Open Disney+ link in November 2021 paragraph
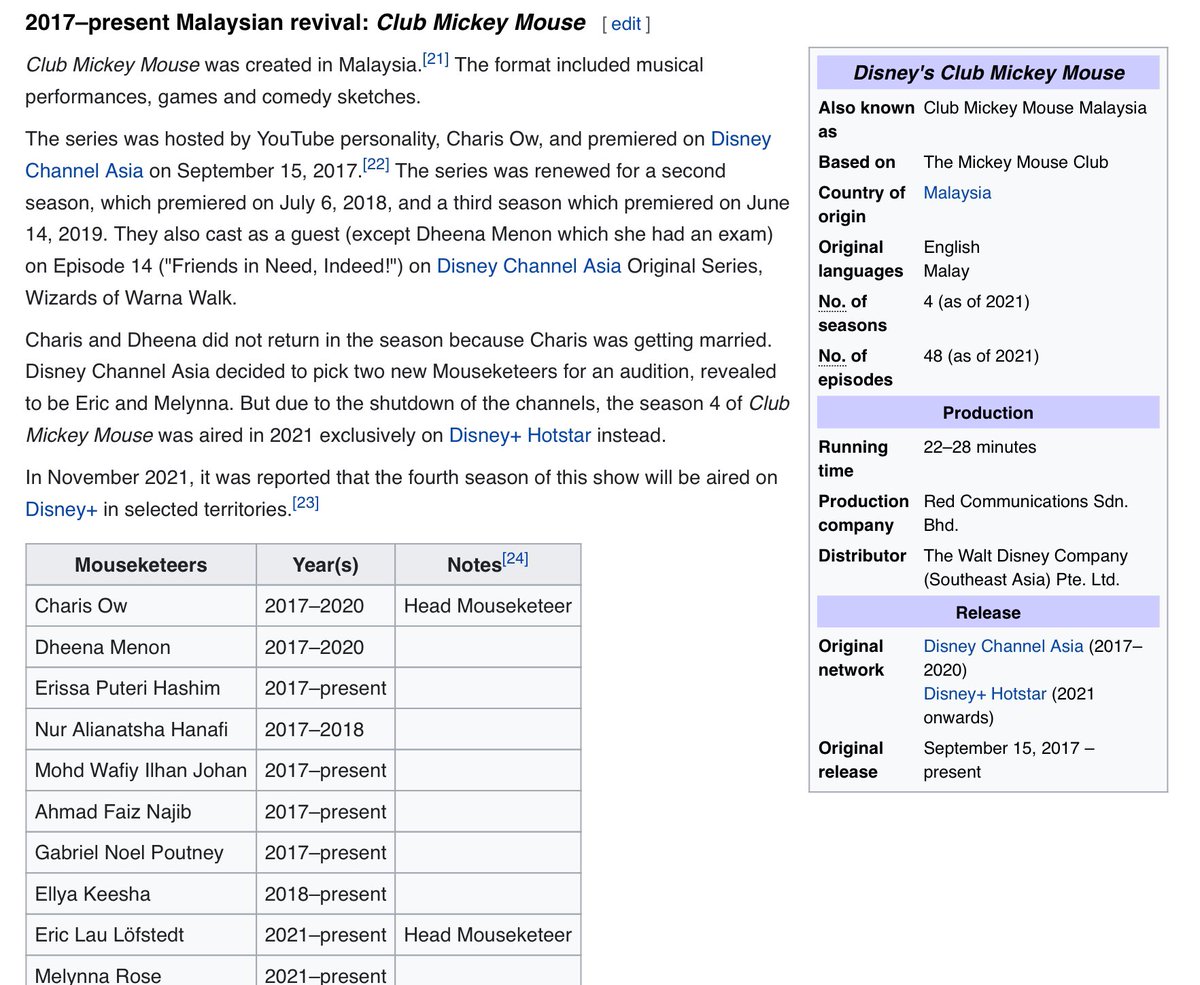The width and height of the screenshot is (1200, 985). 61,509
